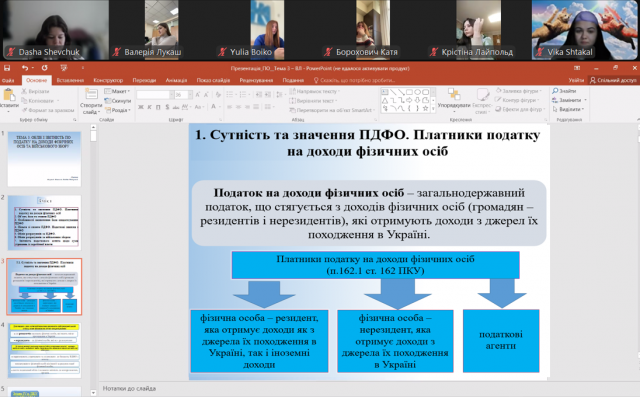Open the Layout (Макет) dropdown
This screenshot has width=640, height=397.
pos(117,91)
